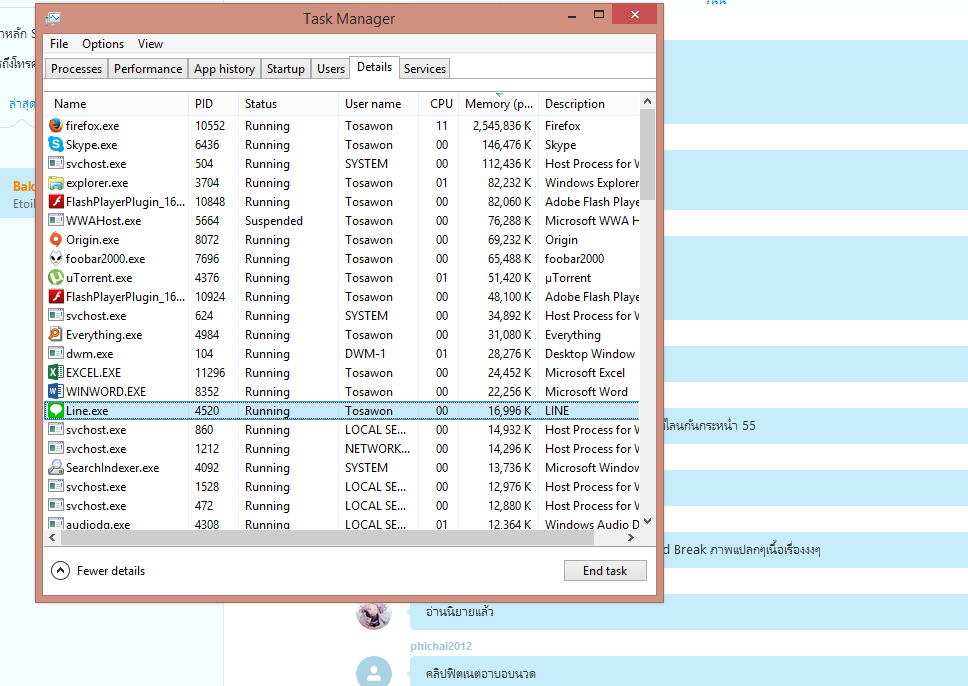The width and height of the screenshot is (968, 686).
Task: Click the μTorrent description cell
Action: [x=567, y=278]
